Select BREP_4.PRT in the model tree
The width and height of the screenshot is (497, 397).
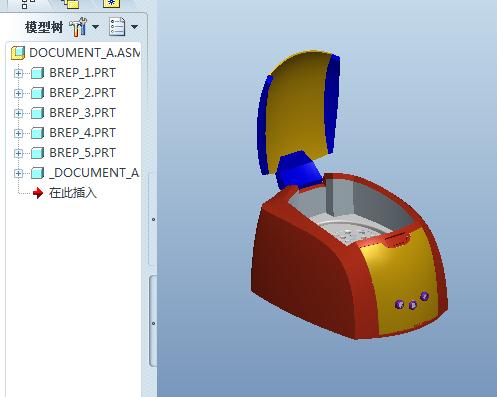pyautogui.click(x=82, y=133)
